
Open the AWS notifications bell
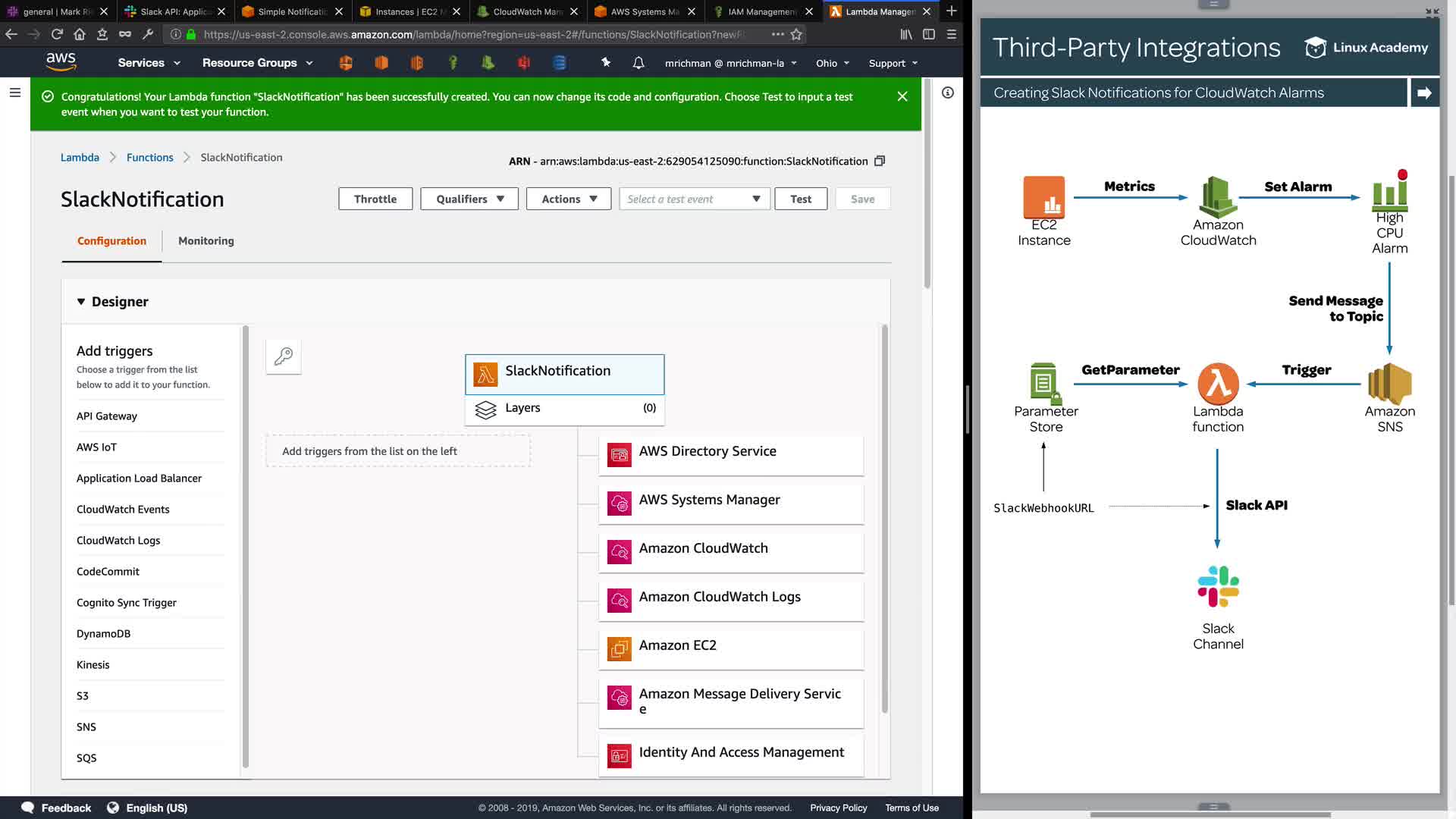tap(639, 63)
